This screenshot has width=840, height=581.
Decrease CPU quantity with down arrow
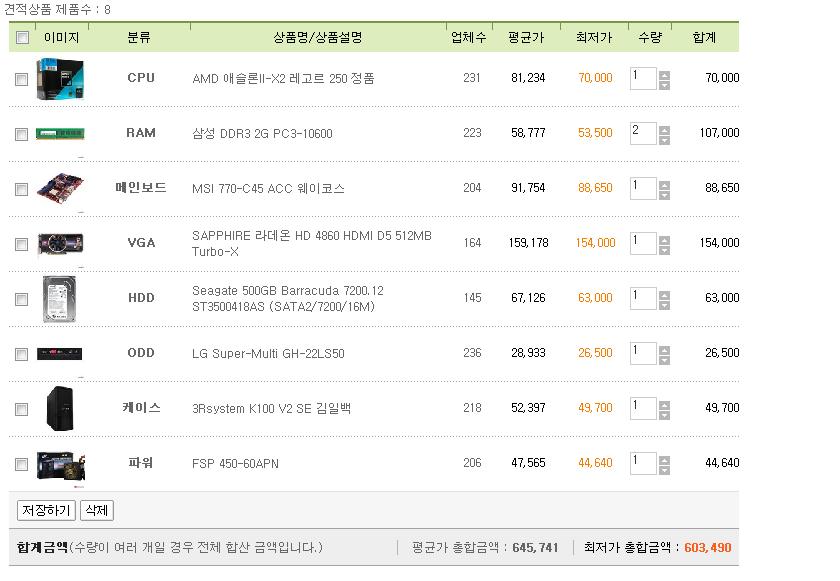664,86
